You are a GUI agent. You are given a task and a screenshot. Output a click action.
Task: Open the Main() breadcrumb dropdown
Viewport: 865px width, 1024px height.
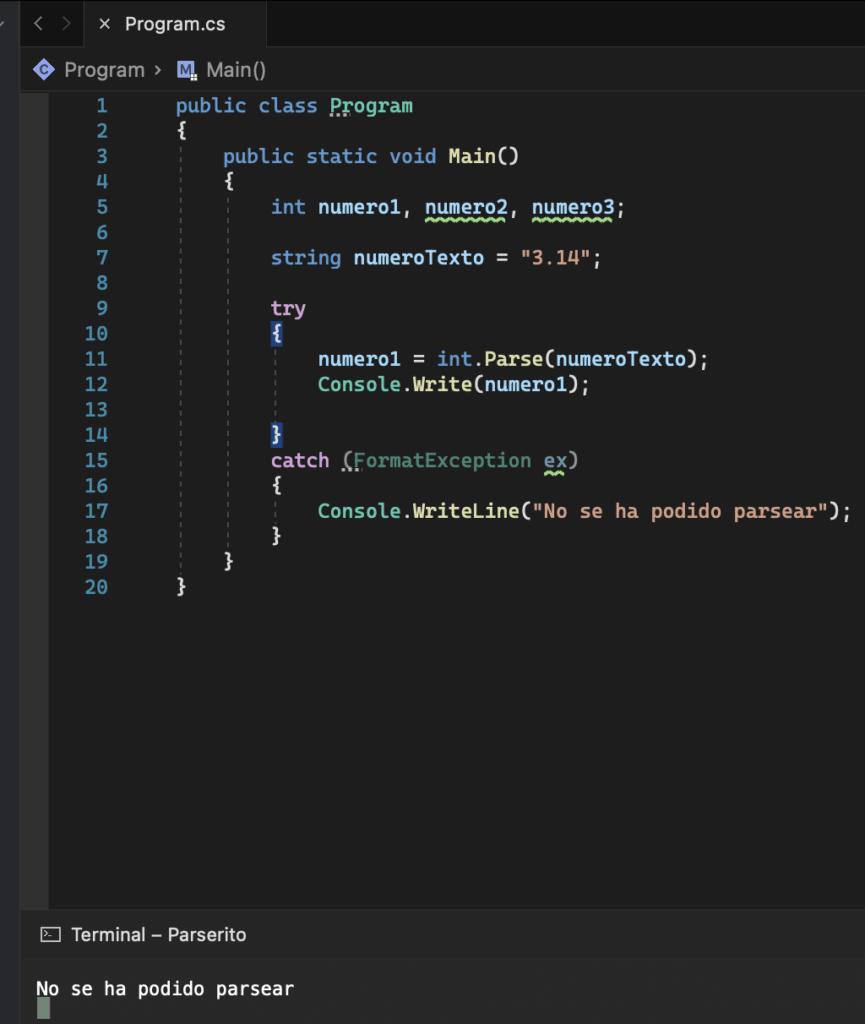pos(236,70)
